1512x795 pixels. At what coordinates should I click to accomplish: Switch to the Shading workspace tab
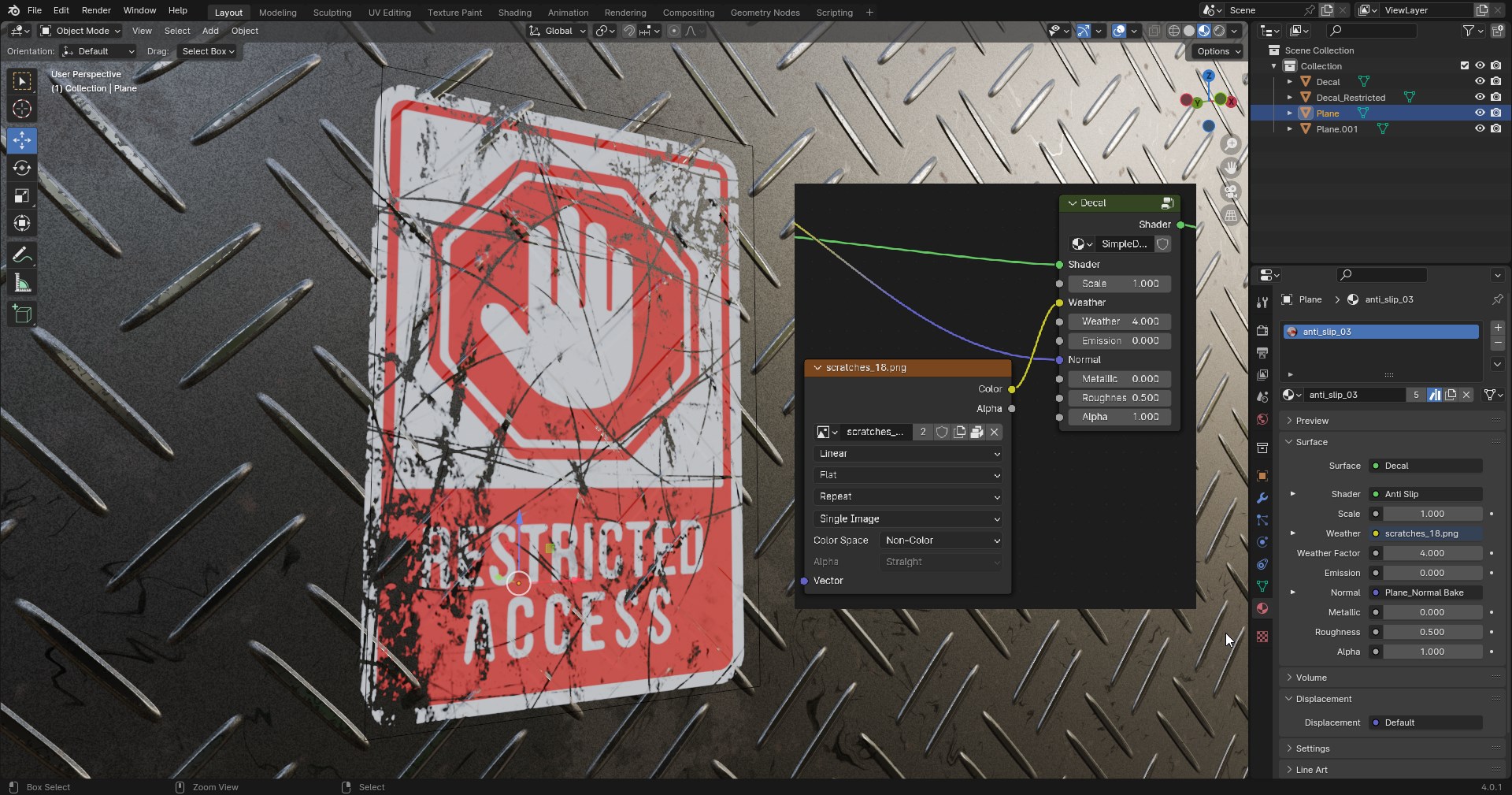pyautogui.click(x=513, y=12)
